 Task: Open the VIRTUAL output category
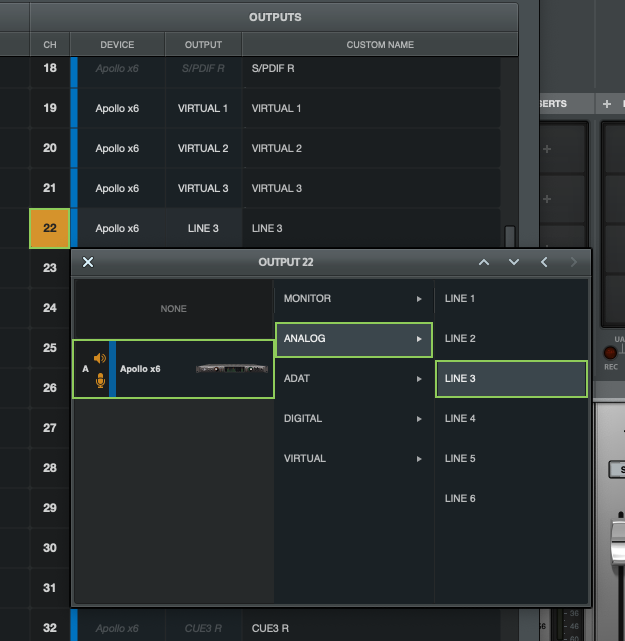pos(352,459)
